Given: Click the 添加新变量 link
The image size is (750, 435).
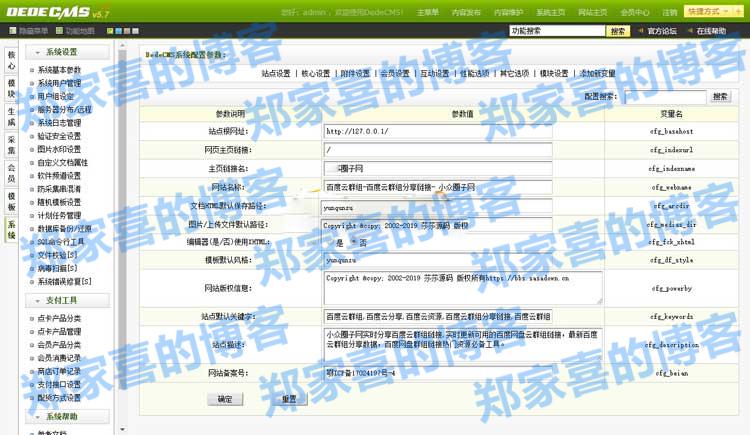Looking at the screenshot, I should tap(597, 73).
